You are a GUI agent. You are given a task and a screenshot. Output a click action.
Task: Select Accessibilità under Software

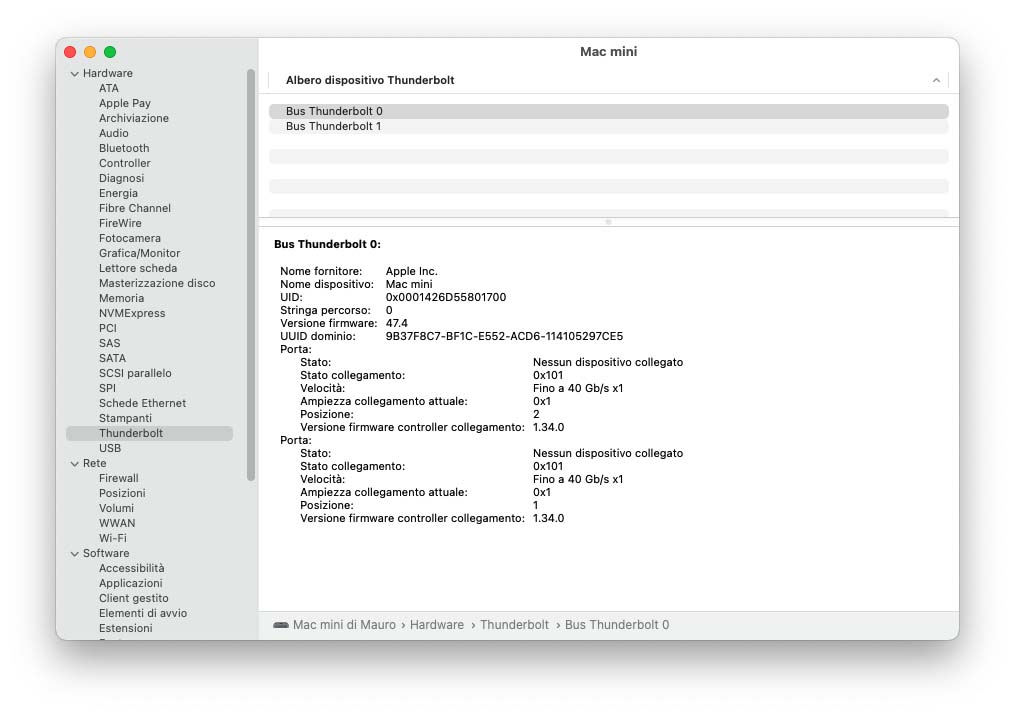pos(132,568)
